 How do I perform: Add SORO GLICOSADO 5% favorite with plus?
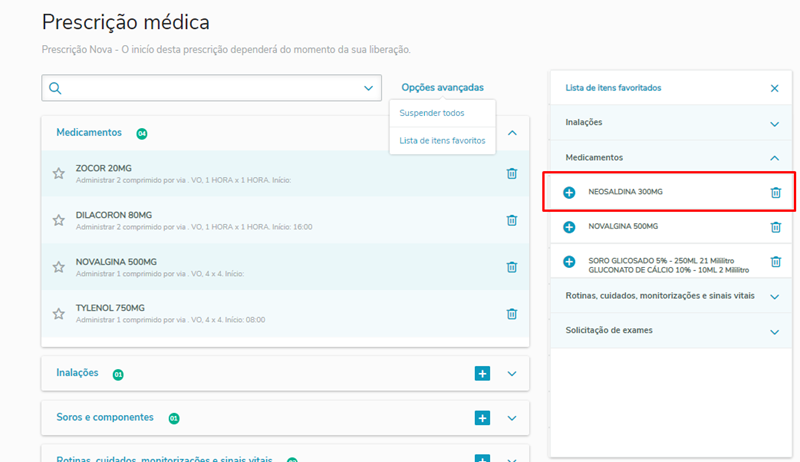point(569,262)
